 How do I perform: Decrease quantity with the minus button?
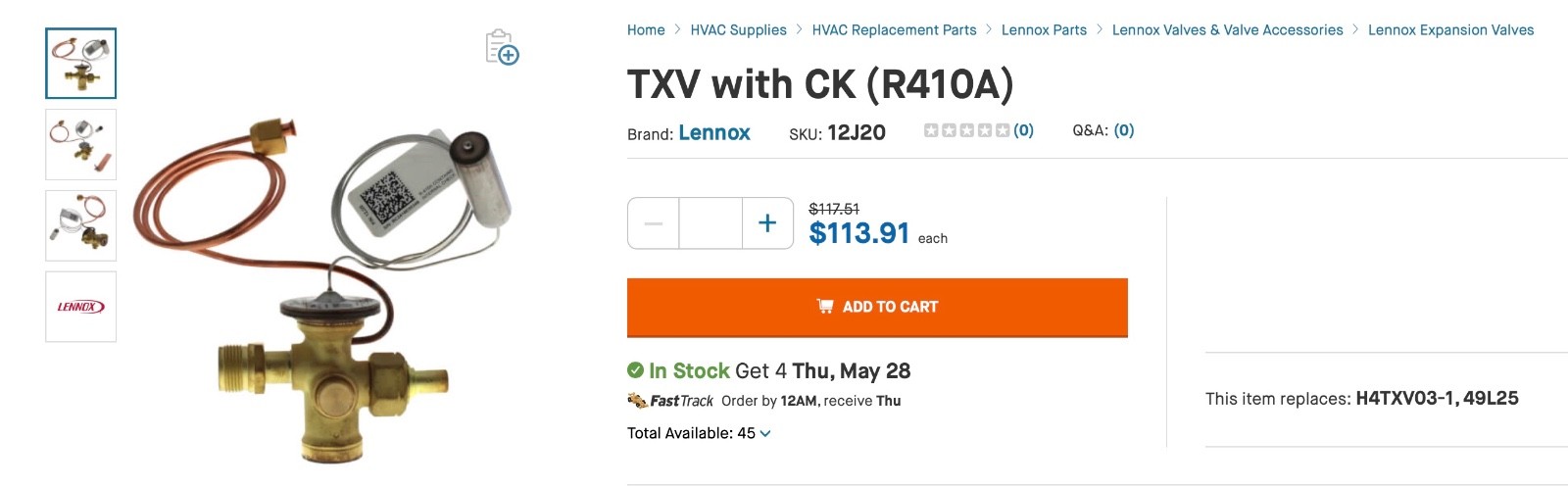pyautogui.click(x=654, y=223)
